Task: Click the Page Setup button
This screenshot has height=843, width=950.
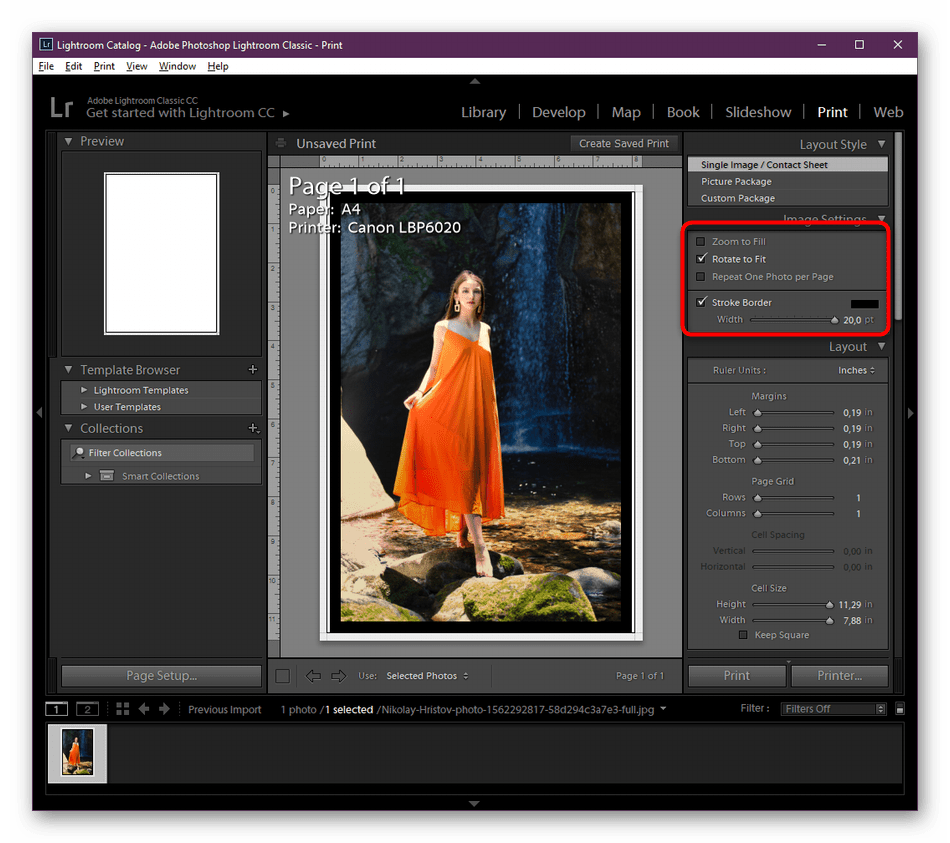Action: coord(160,675)
